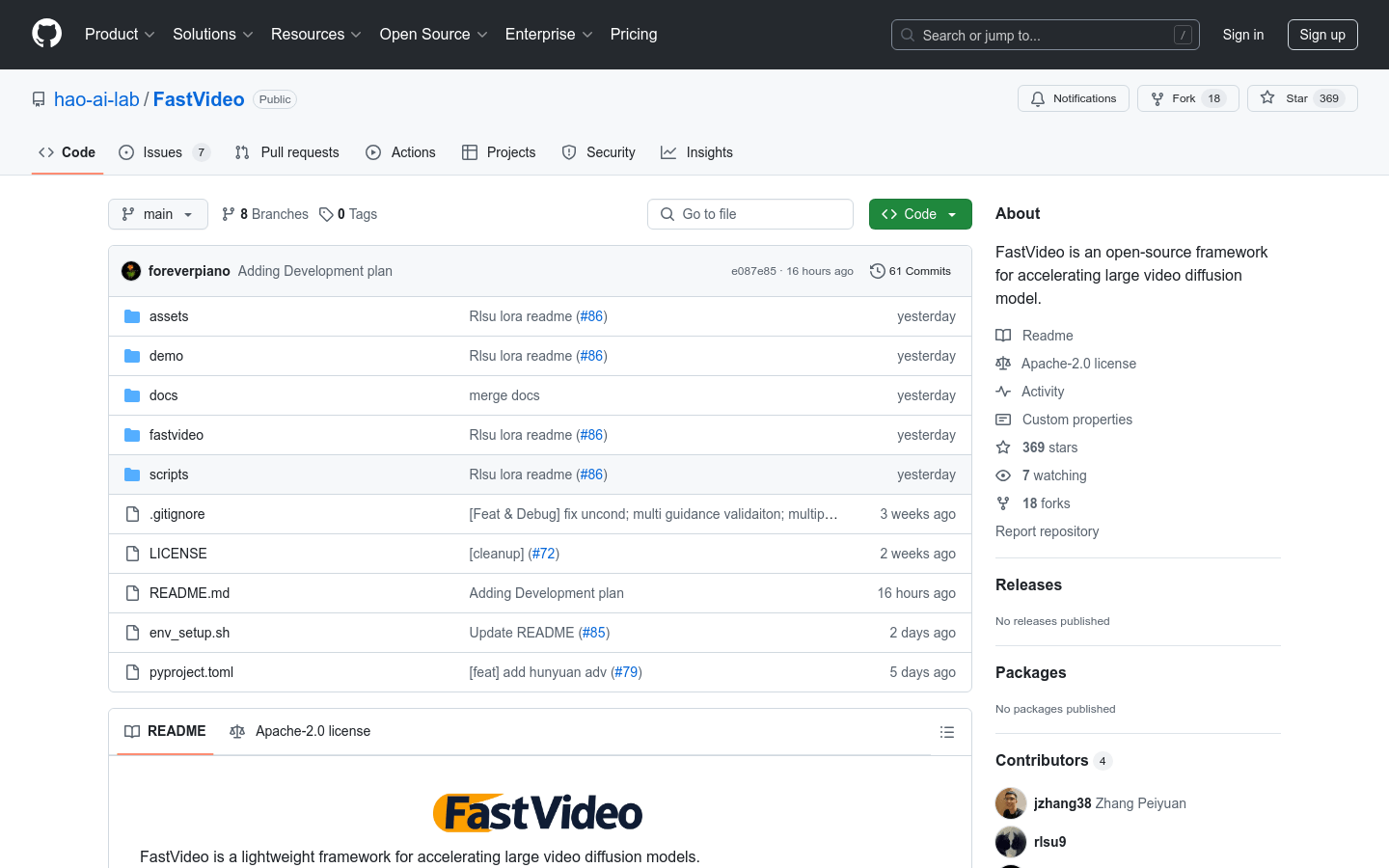
Task: Open the Releases heading link
Action: click(x=1028, y=584)
